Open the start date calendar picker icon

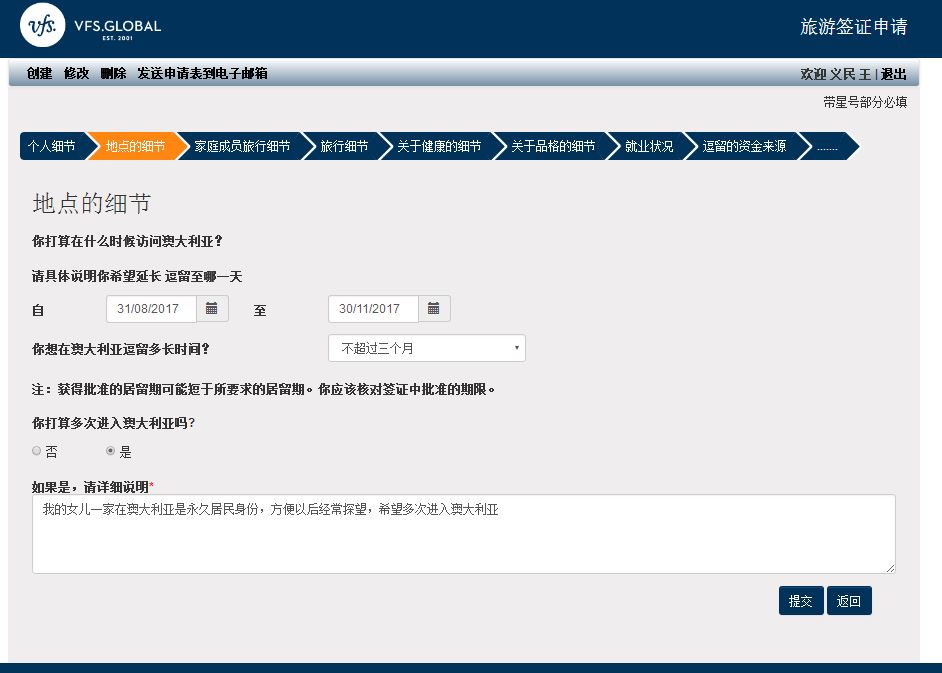point(212,309)
